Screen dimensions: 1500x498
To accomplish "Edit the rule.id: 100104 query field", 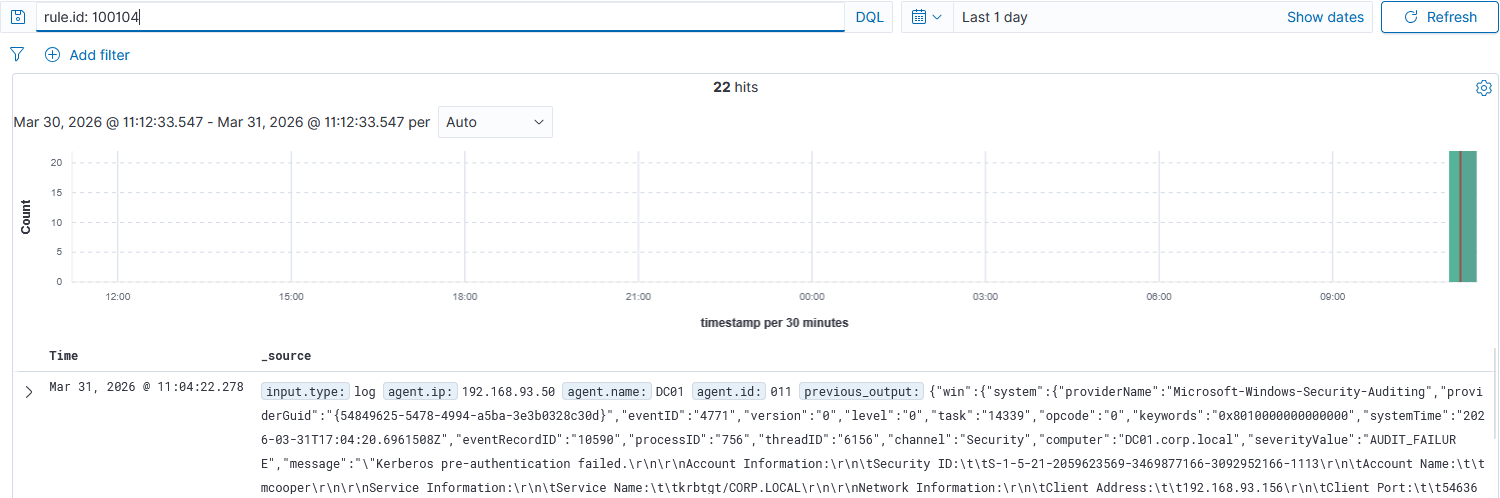I will [440, 17].
